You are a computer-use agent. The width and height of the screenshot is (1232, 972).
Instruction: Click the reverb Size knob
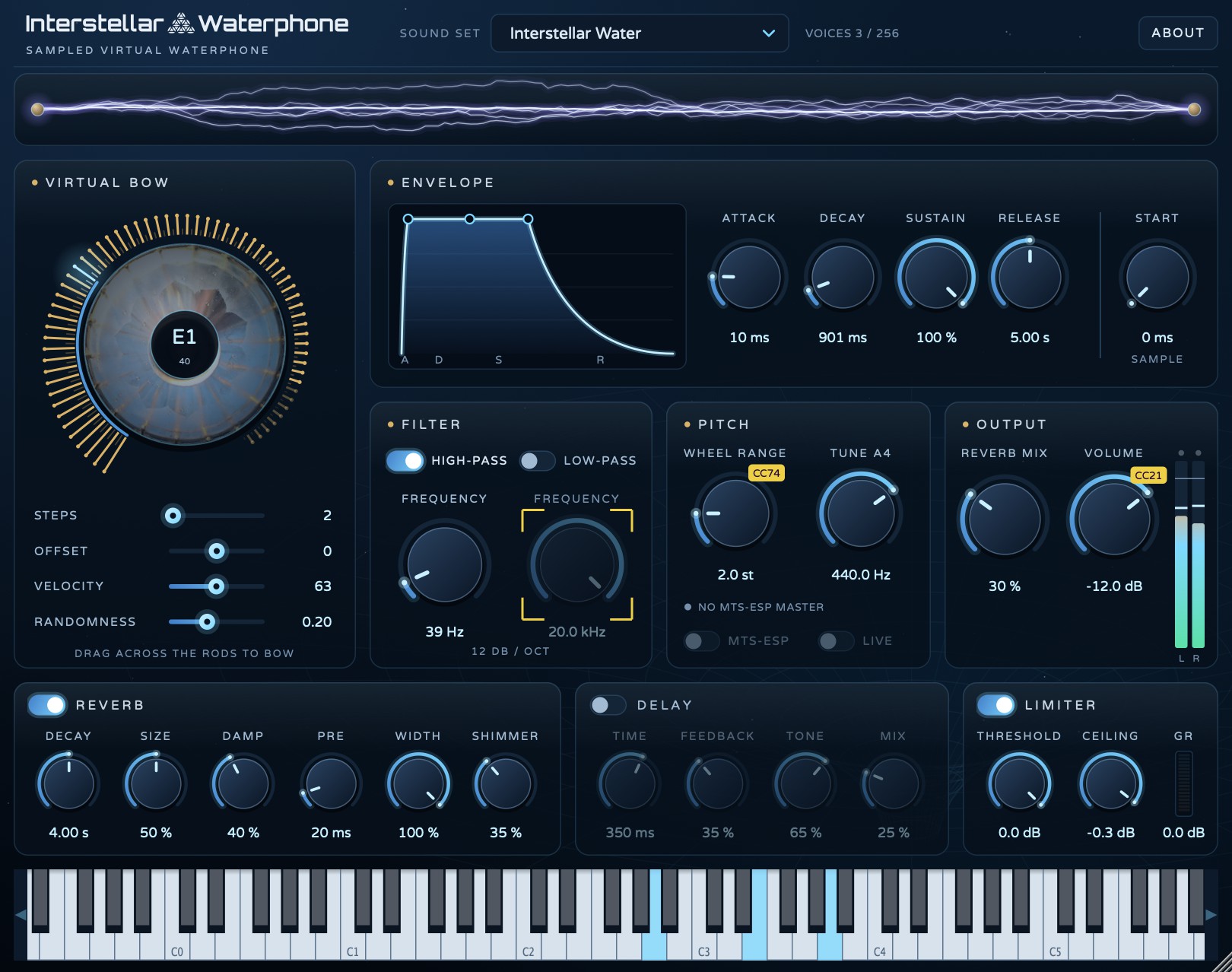[x=156, y=783]
